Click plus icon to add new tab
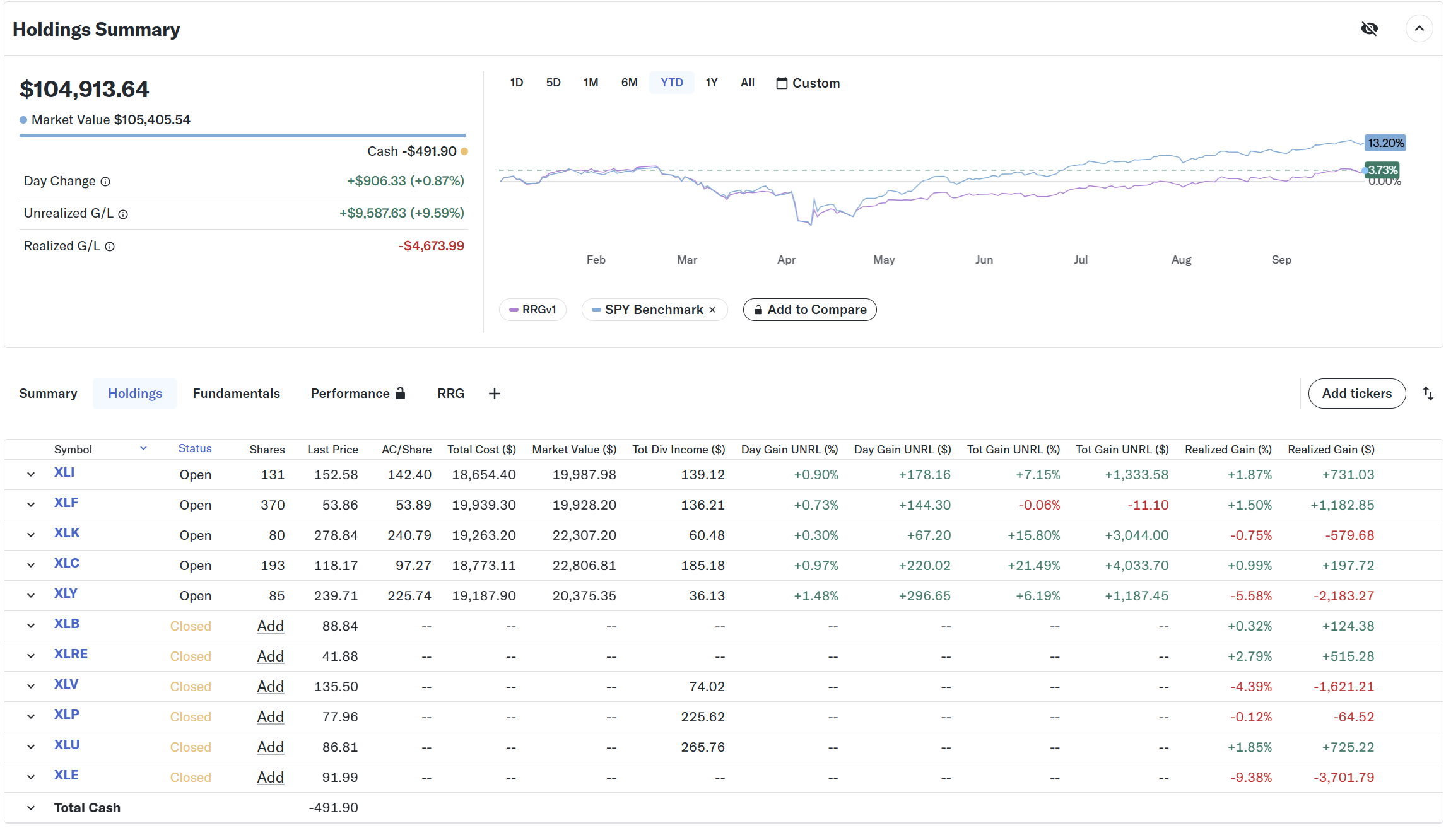1446x840 pixels. point(495,394)
